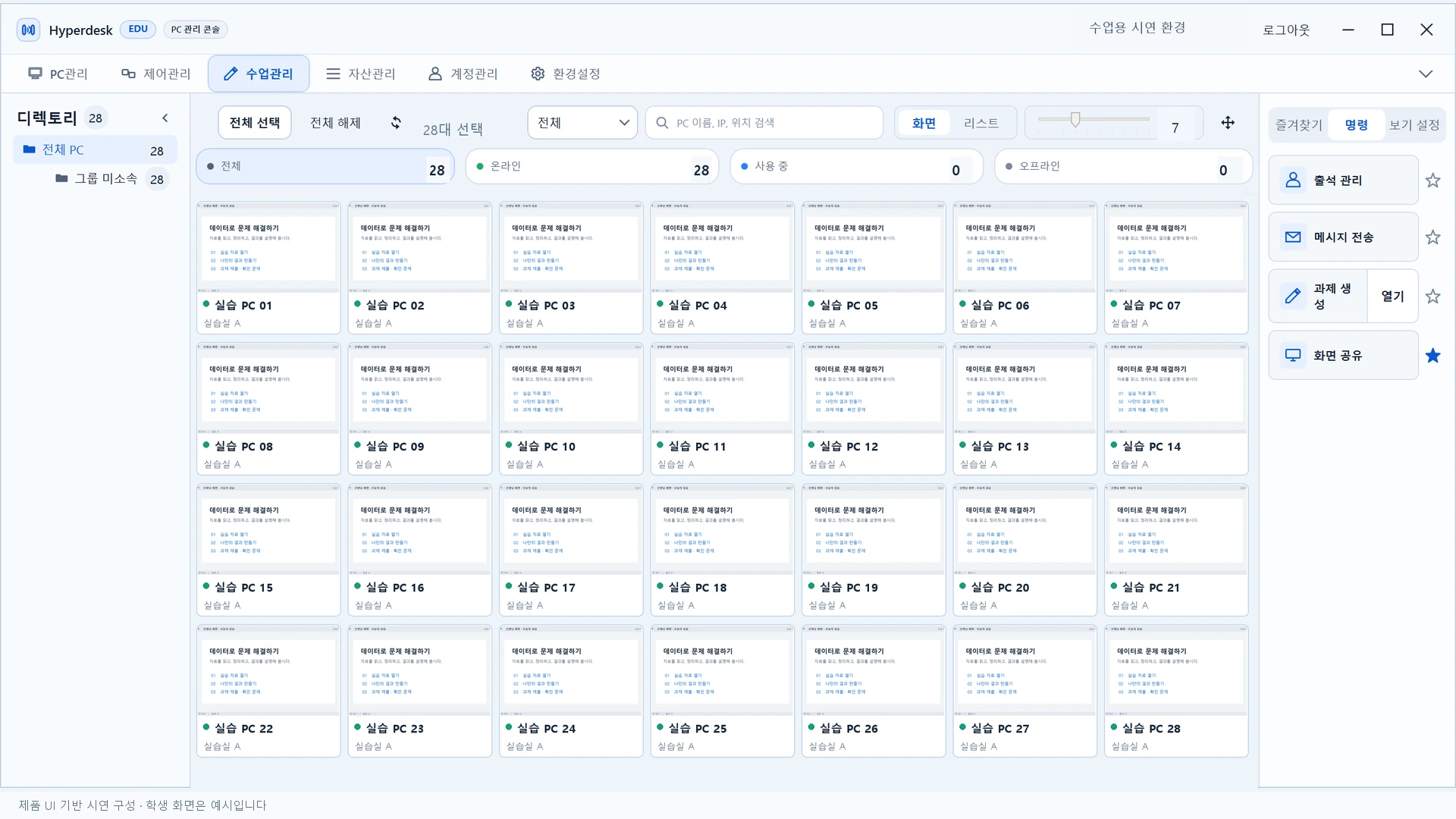Open the PC관리 menu tab
The image size is (1456, 819).
coord(58,74)
